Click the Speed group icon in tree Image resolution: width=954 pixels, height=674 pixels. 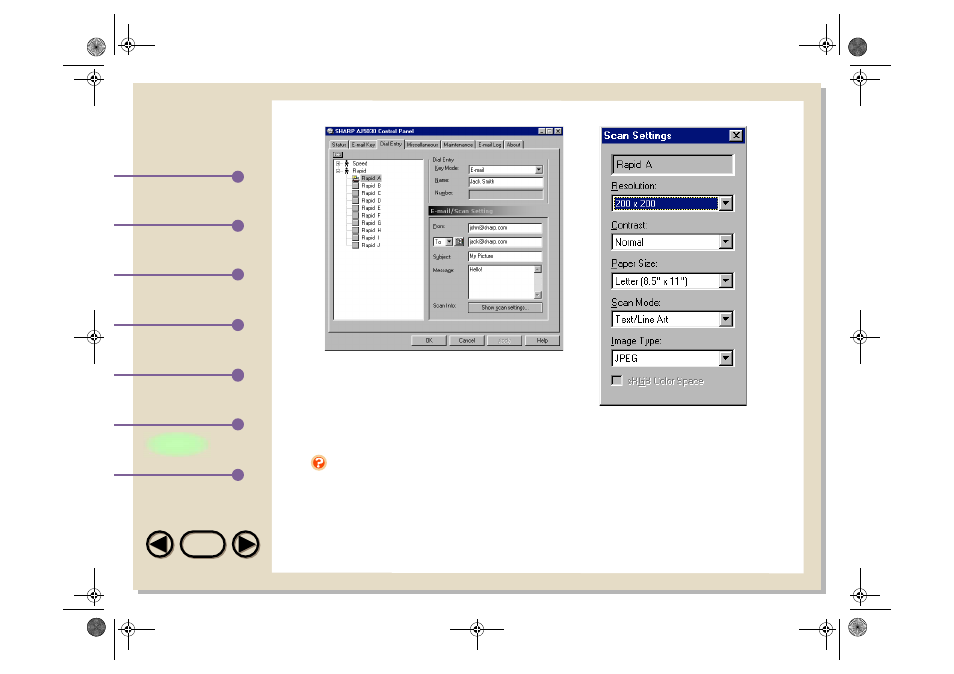point(346,163)
